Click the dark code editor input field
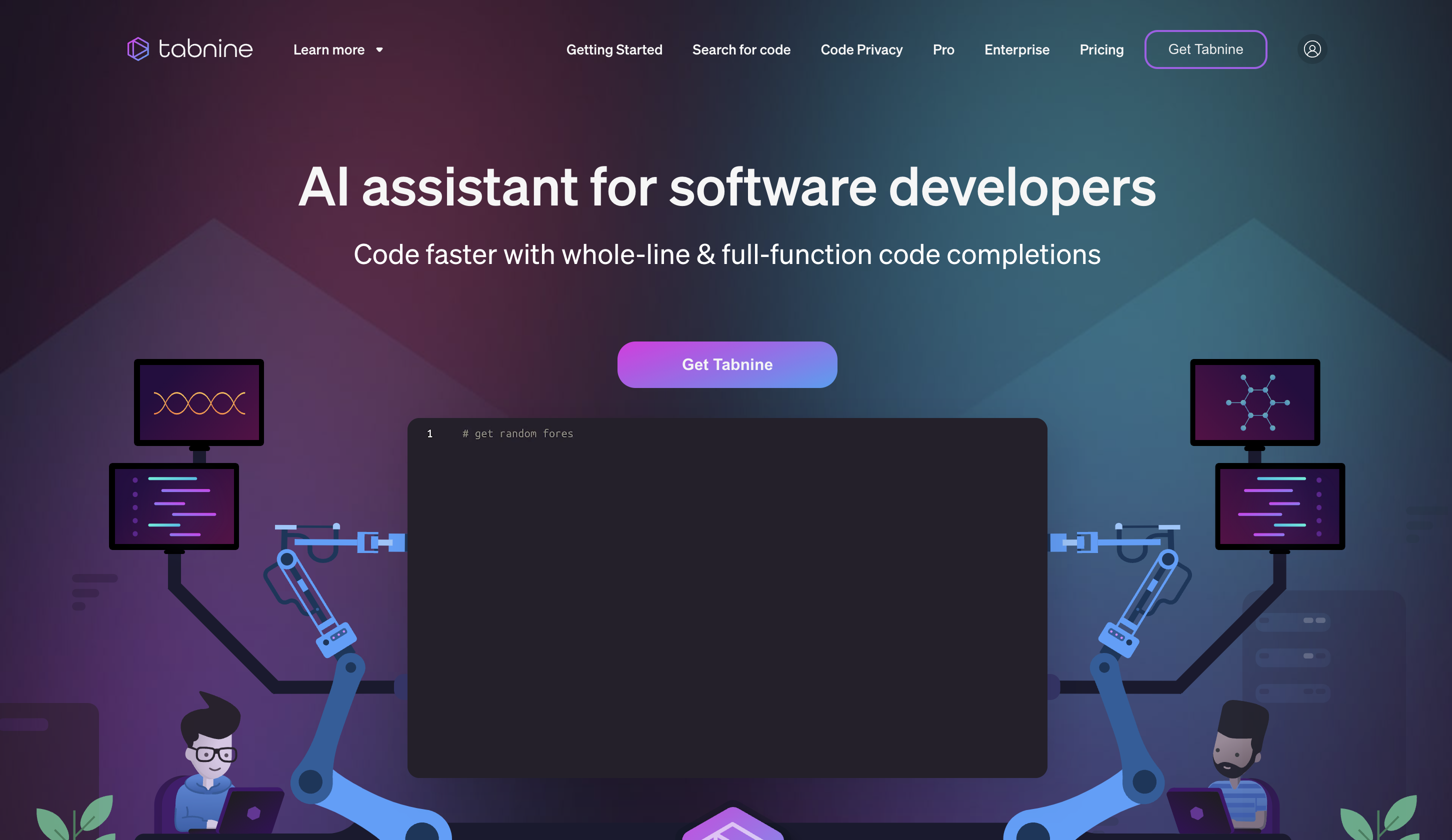Viewport: 1452px width, 840px height. click(x=727, y=598)
